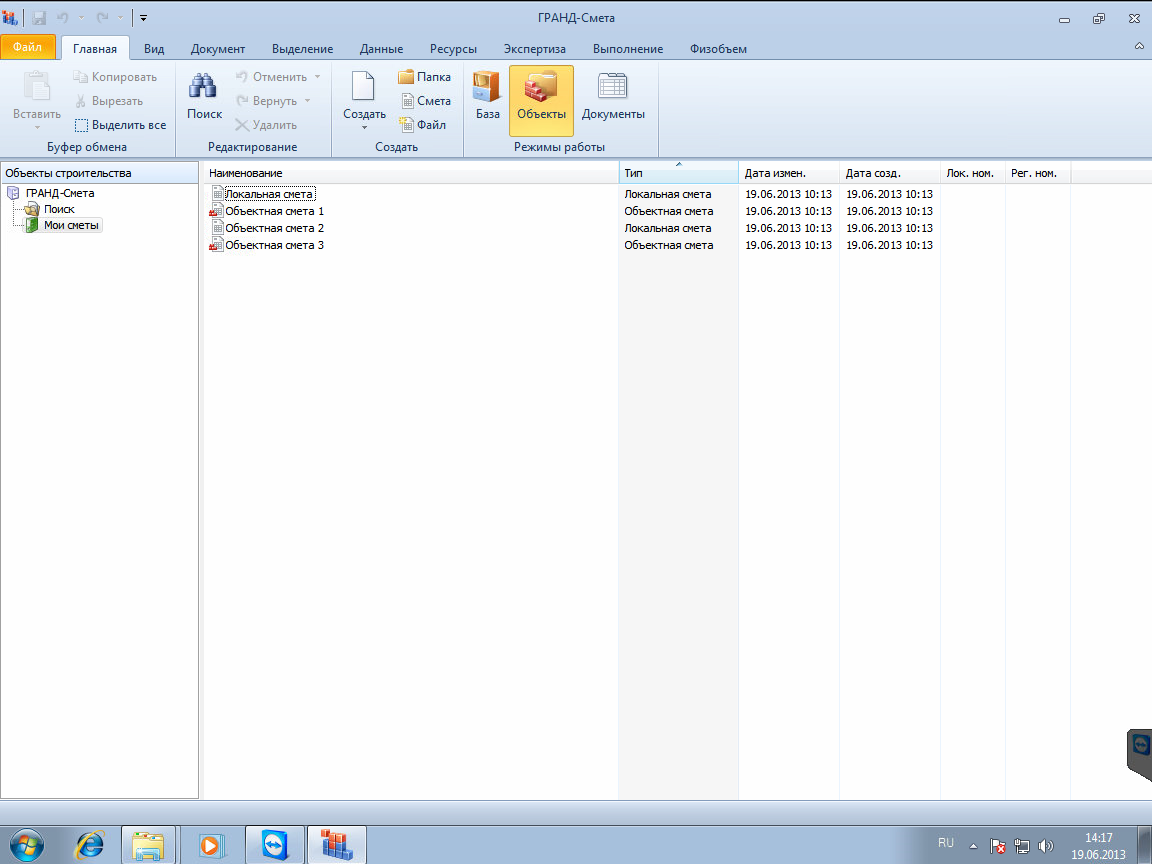This screenshot has height=864, width=1152.
Task: Create a new Файл
Action: pos(423,125)
